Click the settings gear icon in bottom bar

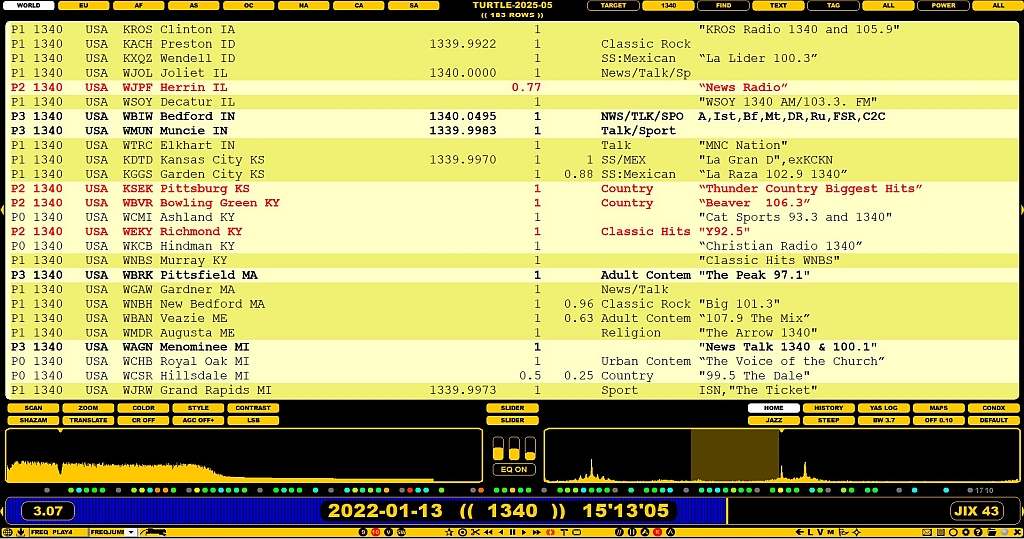[x=965, y=532]
